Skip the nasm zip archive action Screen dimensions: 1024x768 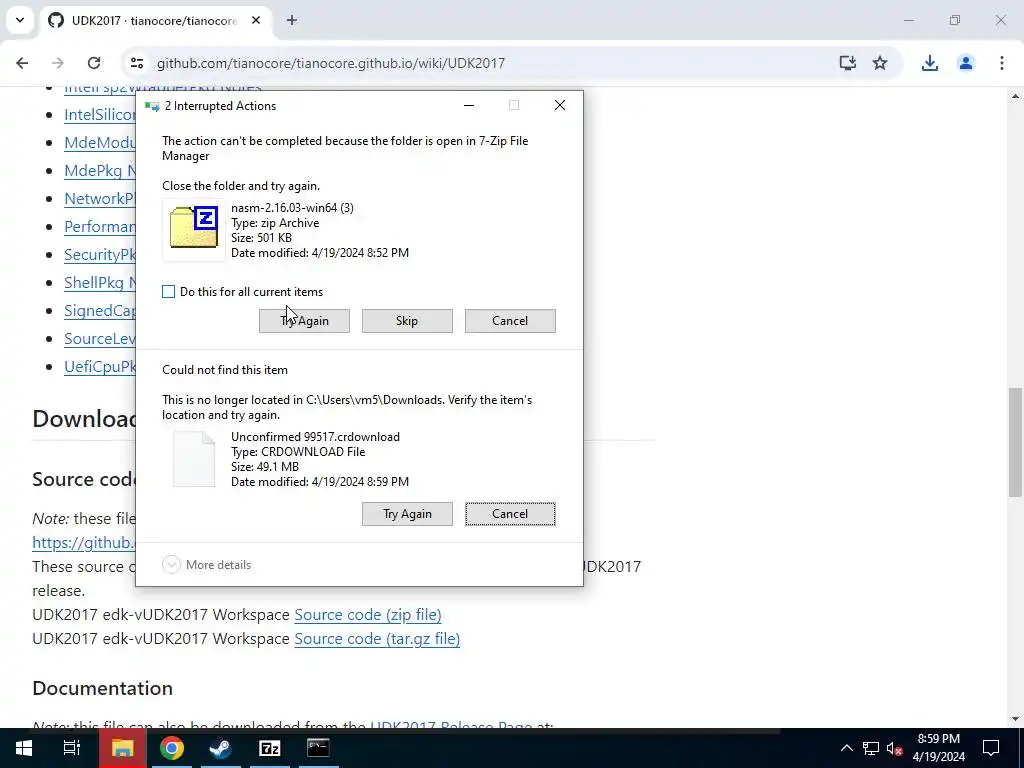coord(407,321)
